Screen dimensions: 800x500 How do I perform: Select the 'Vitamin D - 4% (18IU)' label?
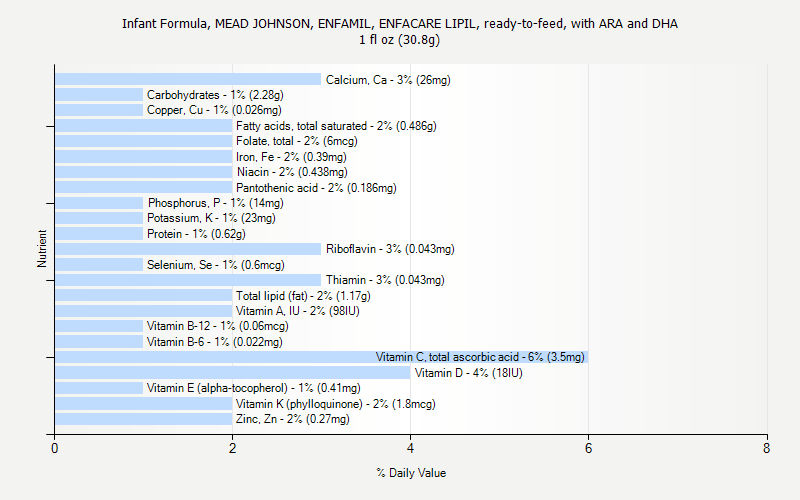coord(469,373)
